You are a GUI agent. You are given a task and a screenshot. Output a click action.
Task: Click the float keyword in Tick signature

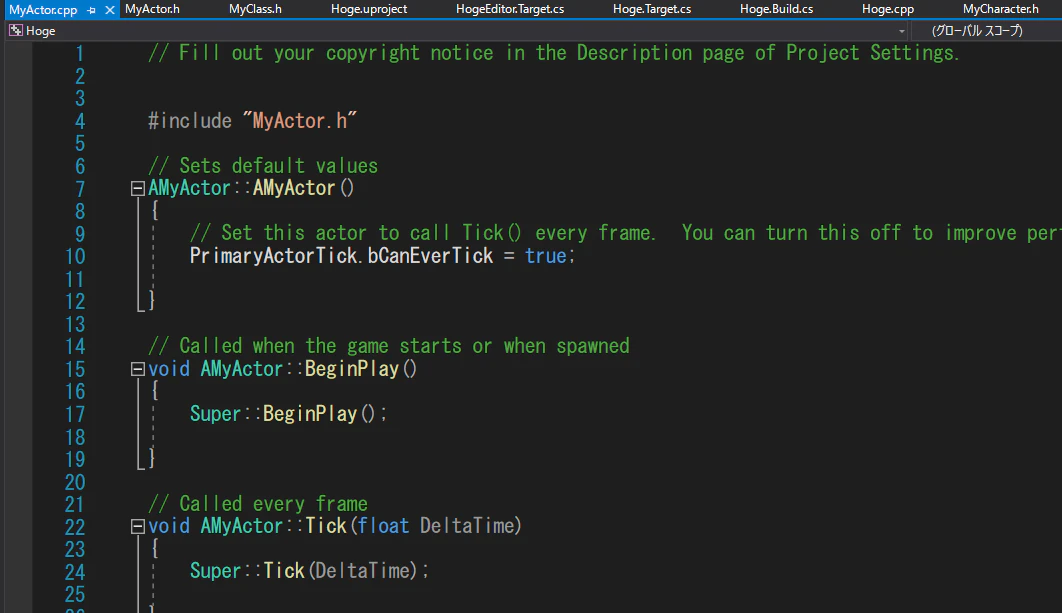383,526
